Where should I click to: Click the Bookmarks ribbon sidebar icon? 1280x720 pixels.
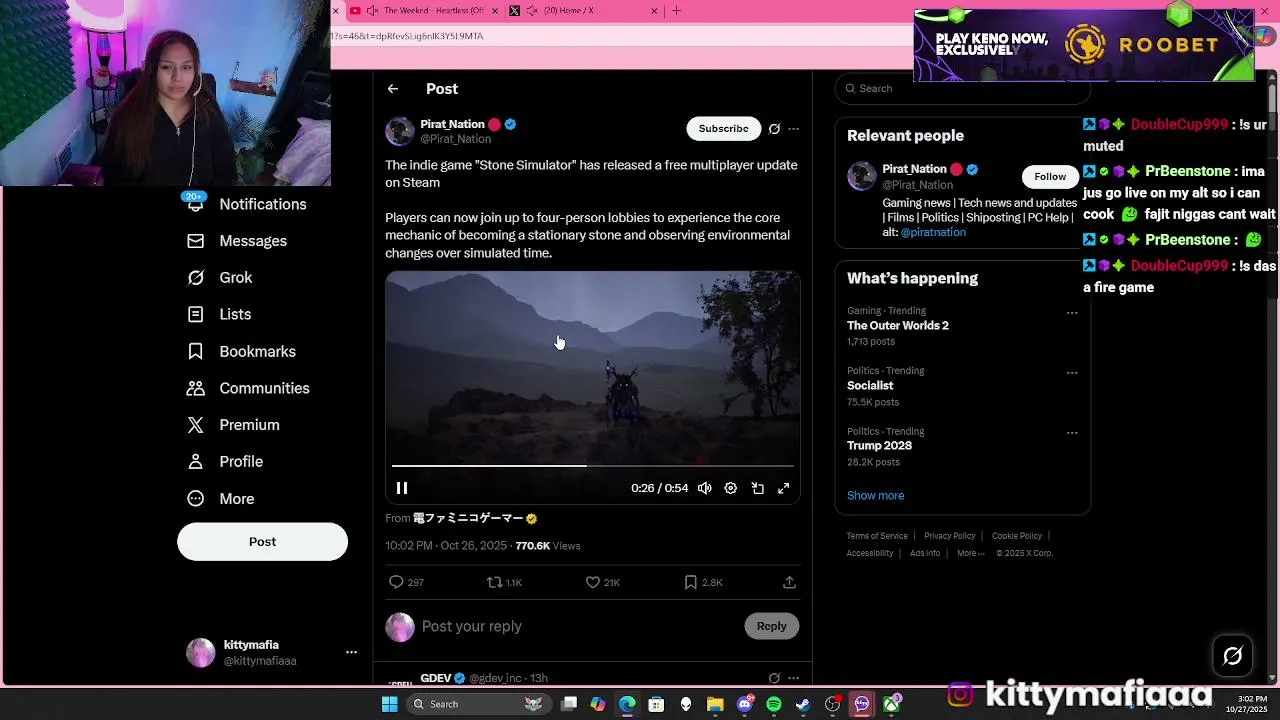click(x=196, y=352)
